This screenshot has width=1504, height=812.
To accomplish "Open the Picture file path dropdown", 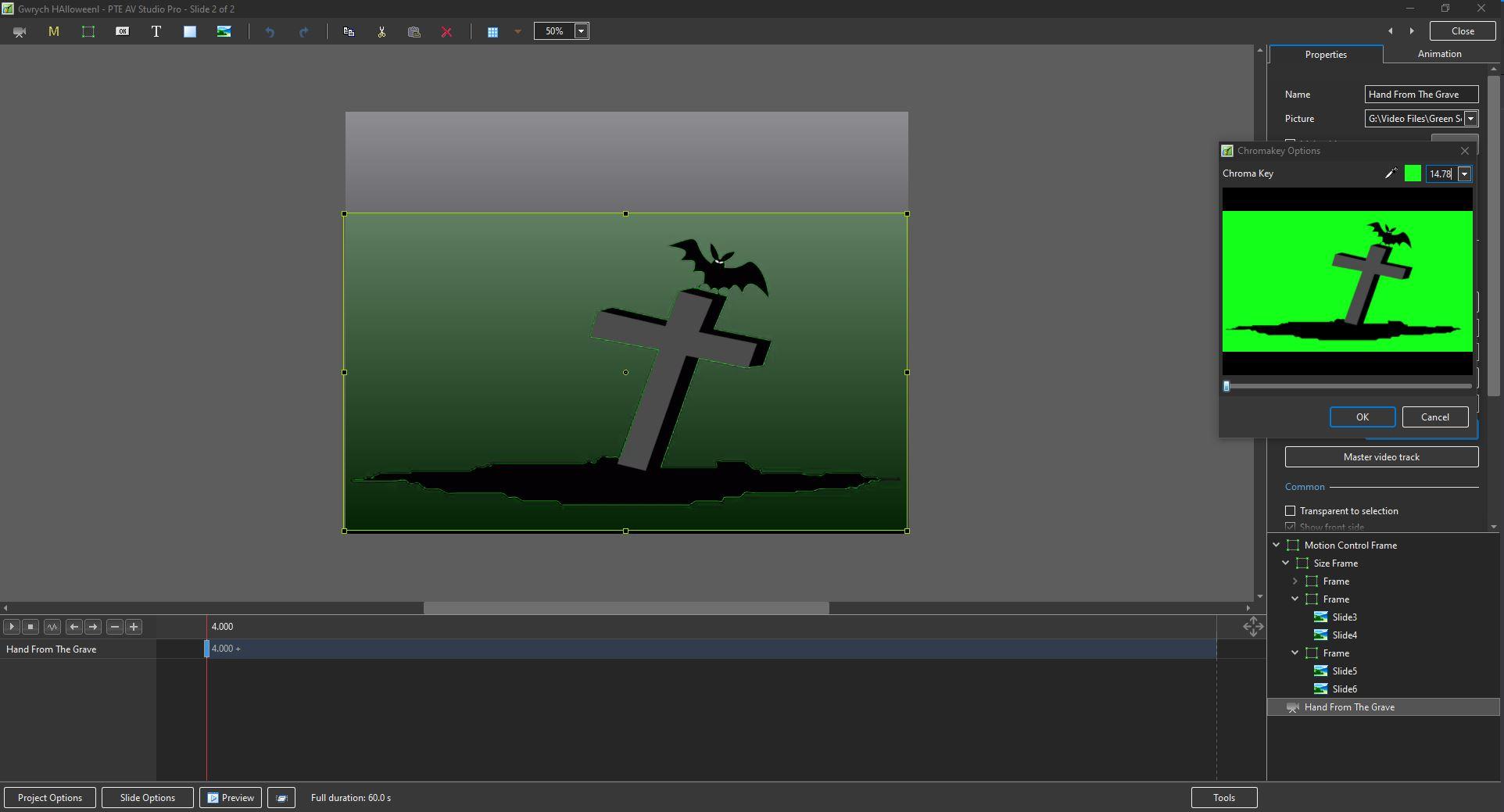I will (1470, 119).
